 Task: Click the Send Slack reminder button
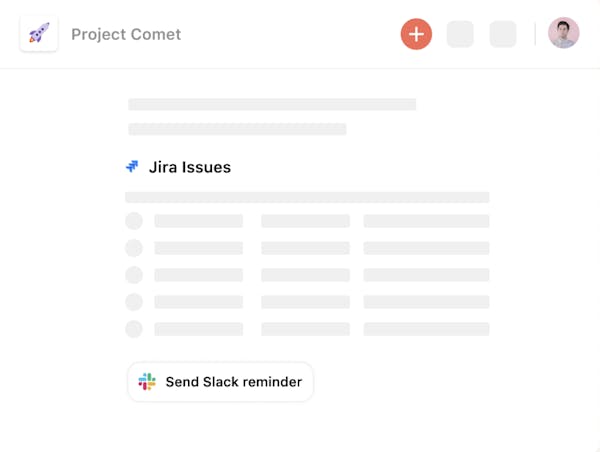tap(221, 381)
